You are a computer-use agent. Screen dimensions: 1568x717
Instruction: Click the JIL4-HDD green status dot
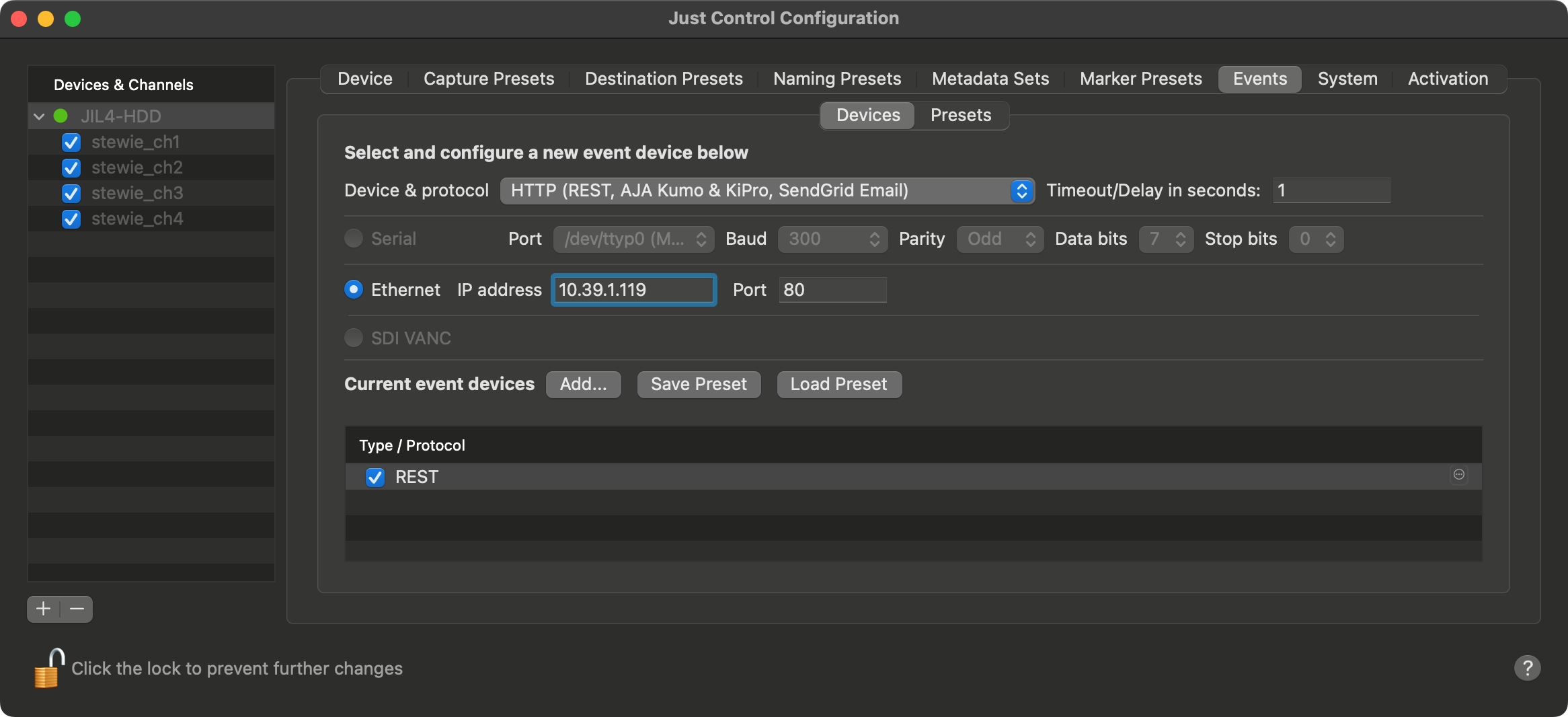[x=61, y=116]
